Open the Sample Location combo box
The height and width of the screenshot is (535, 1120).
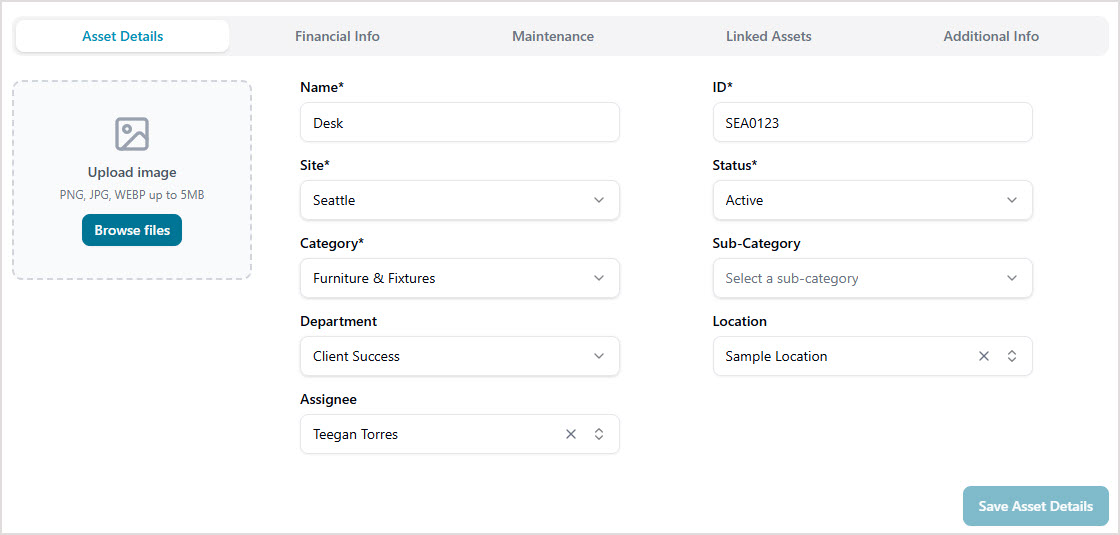[872, 356]
